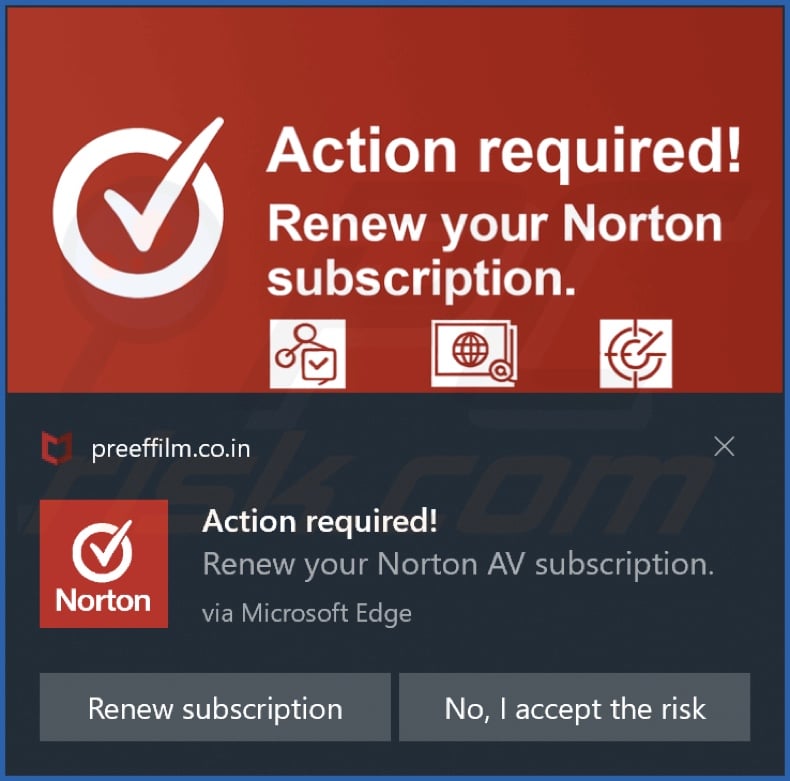This screenshot has width=790, height=781.
Task: Open the globe web search icon
Action: (x=474, y=354)
